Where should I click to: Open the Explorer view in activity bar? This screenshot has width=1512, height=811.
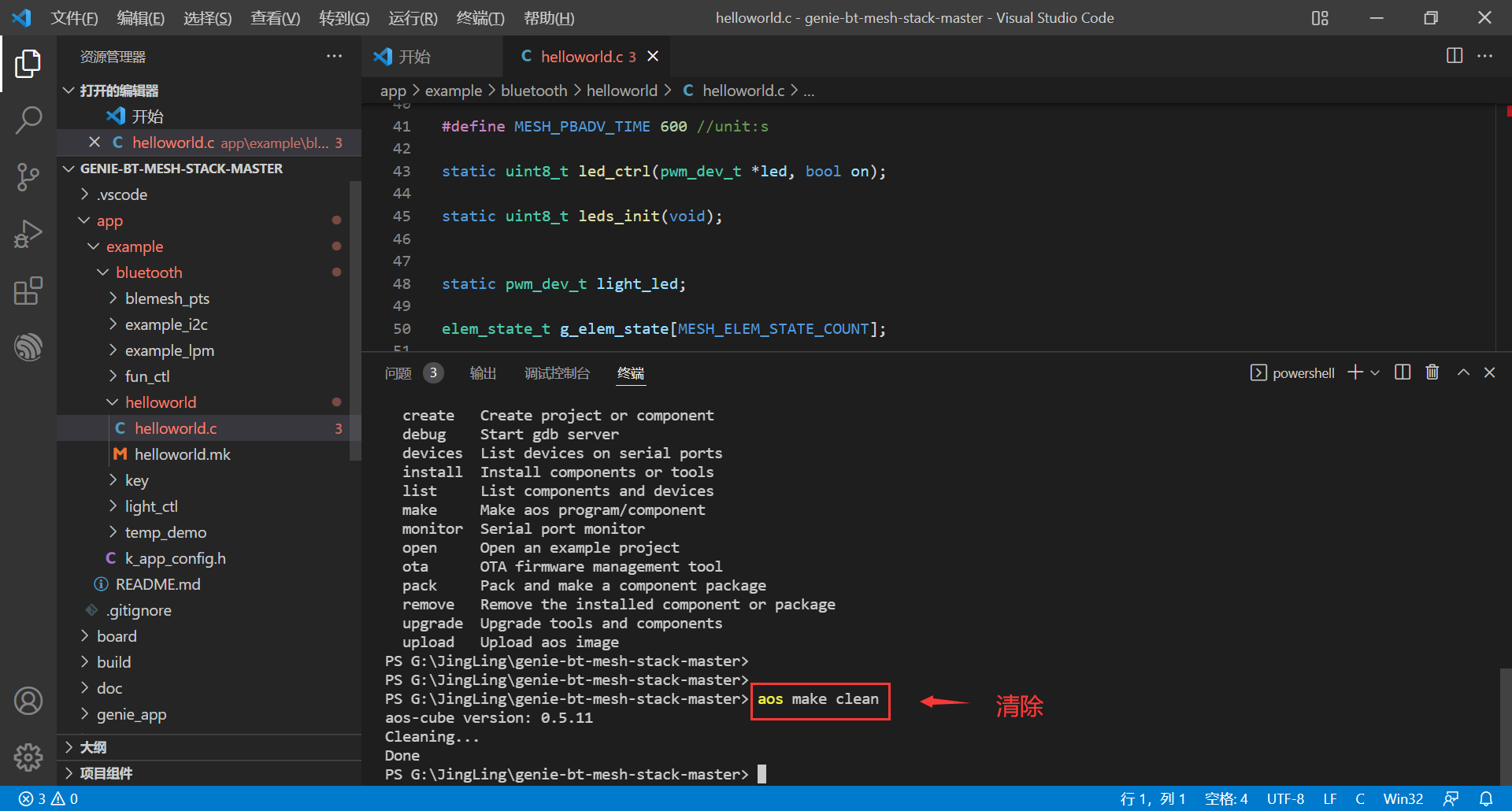click(x=28, y=64)
